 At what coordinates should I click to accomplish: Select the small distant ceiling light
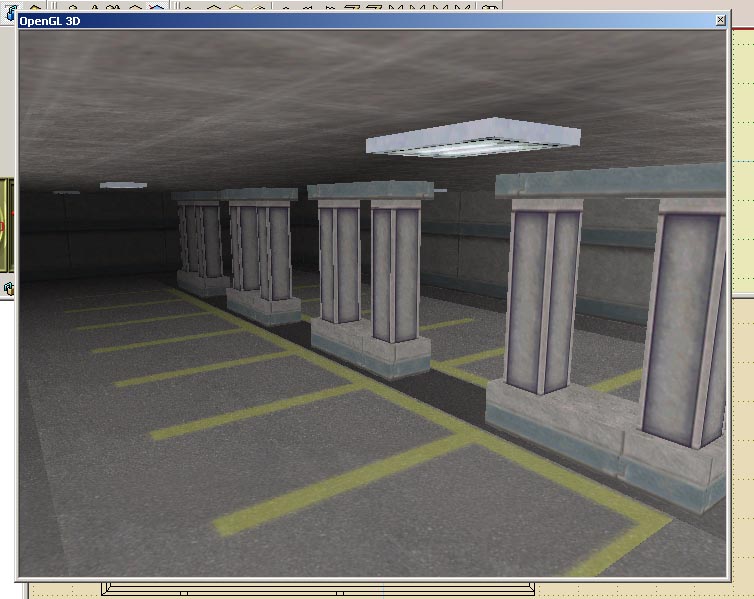123,185
